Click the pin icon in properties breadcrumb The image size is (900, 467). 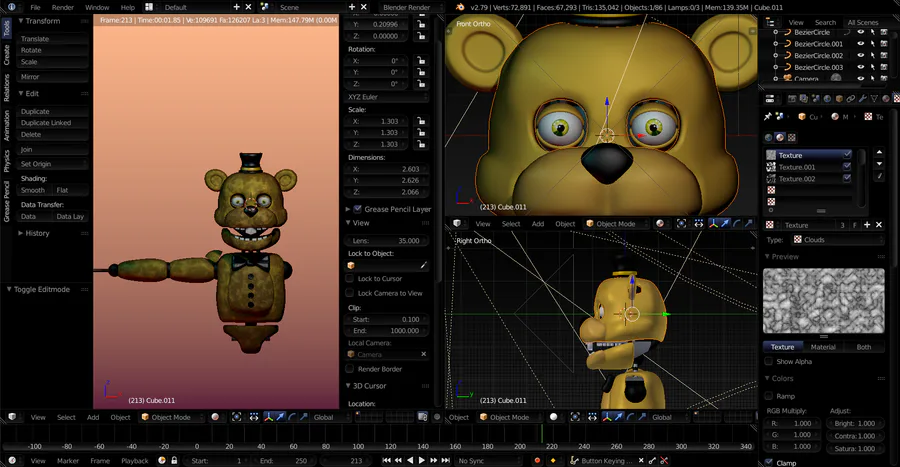tap(767, 116)
